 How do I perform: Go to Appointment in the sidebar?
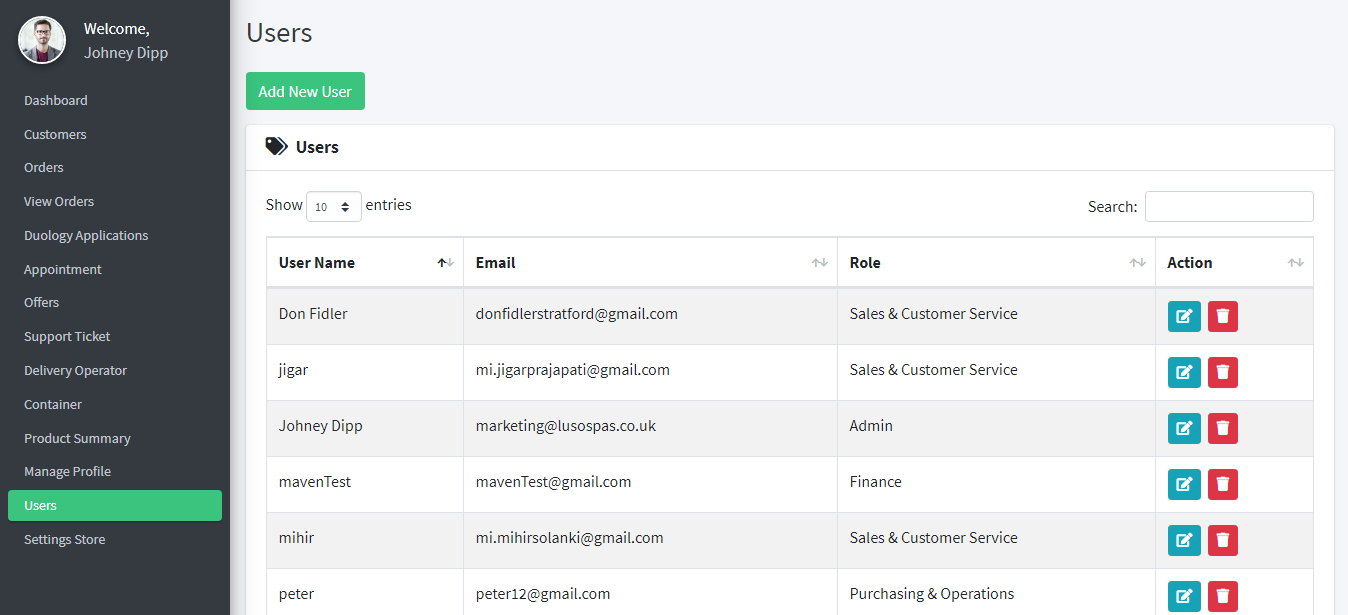click(63, 269)
